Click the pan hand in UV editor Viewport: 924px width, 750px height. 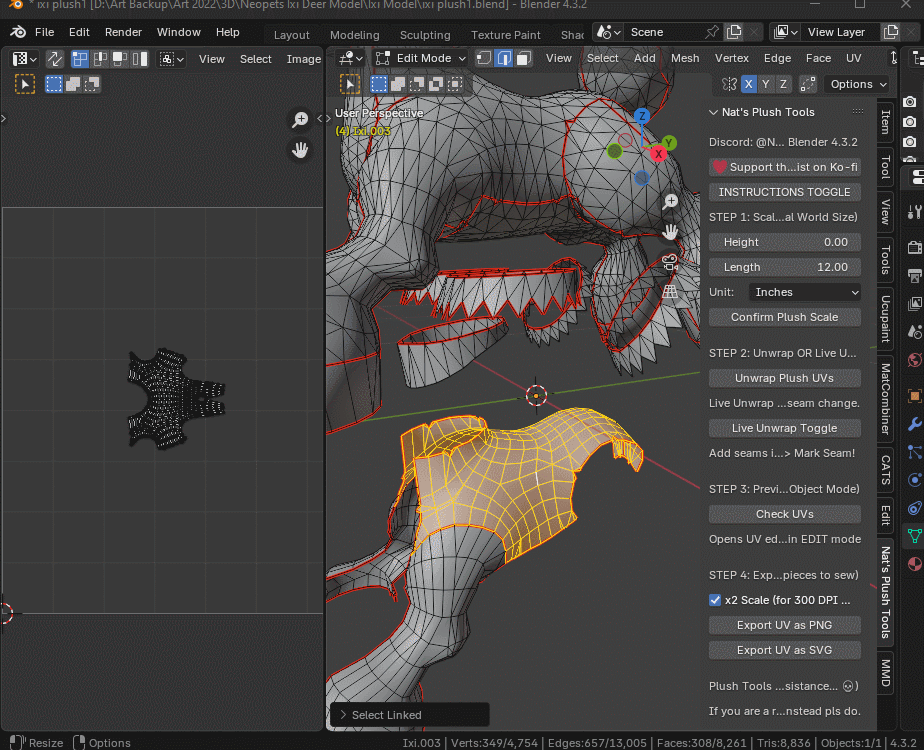tap(301, 150)
